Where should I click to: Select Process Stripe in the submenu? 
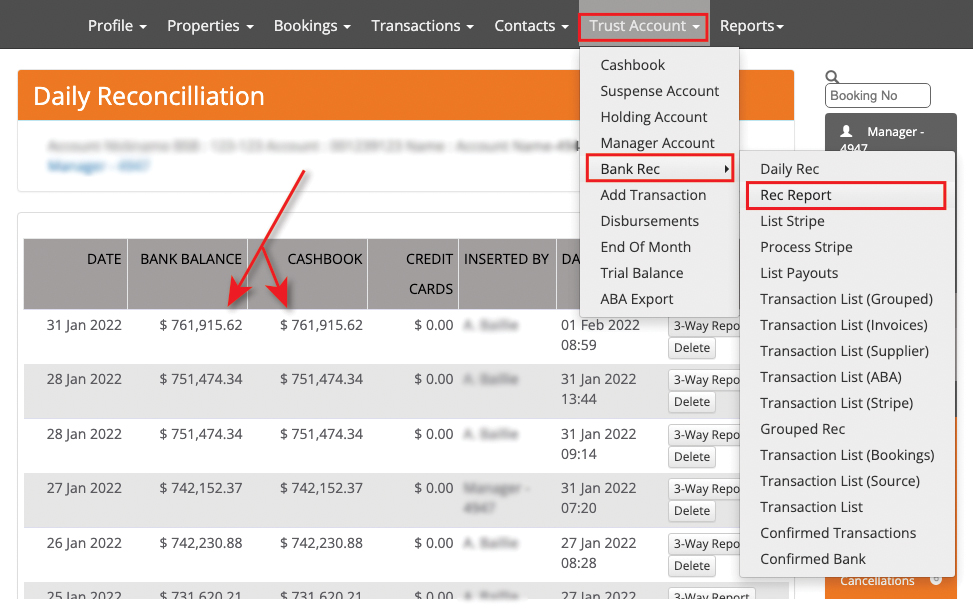(806, 247)
